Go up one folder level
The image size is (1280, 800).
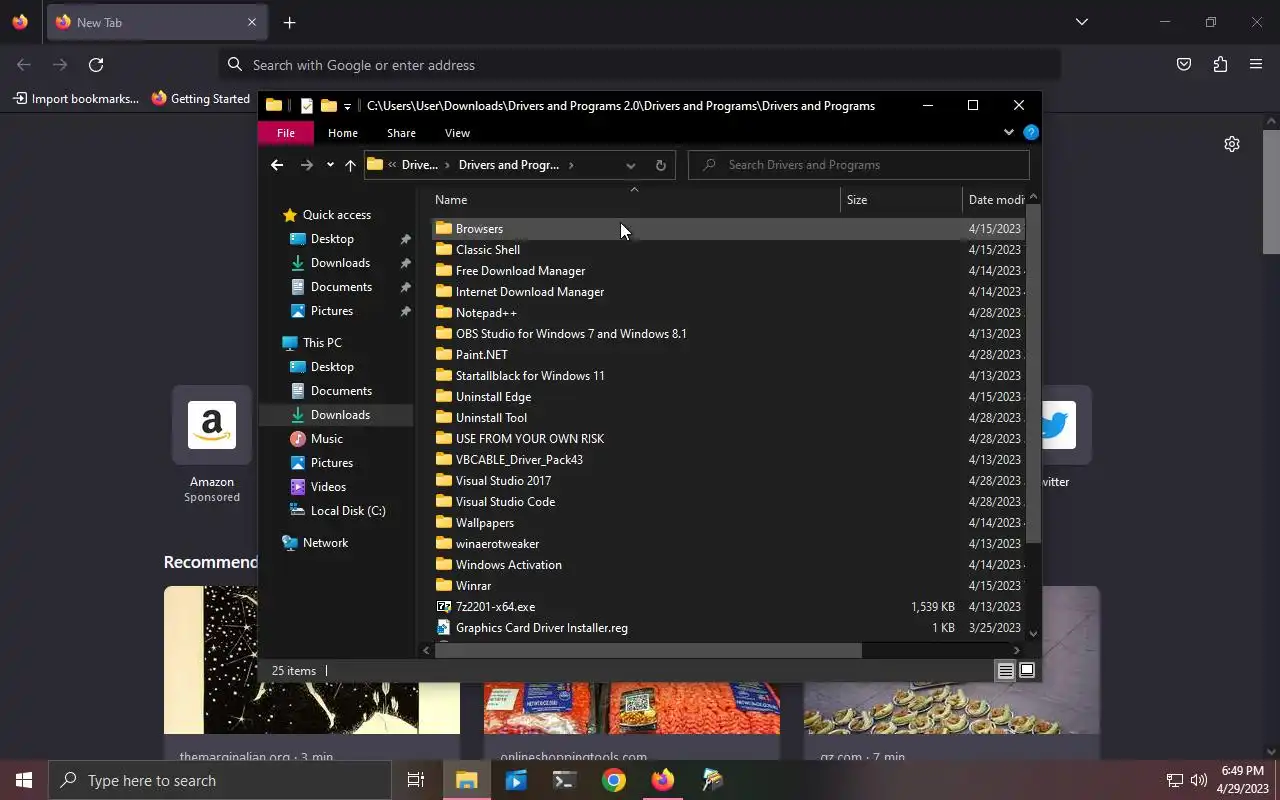click(350, 165)
